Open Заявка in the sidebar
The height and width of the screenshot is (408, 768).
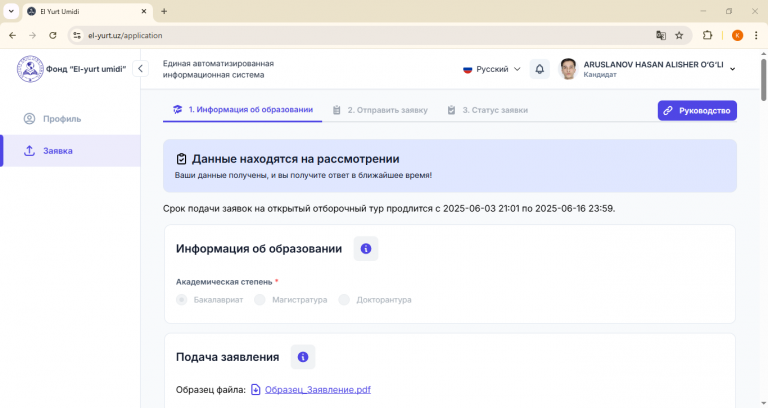pyautogui.click(x=70, y=151)
